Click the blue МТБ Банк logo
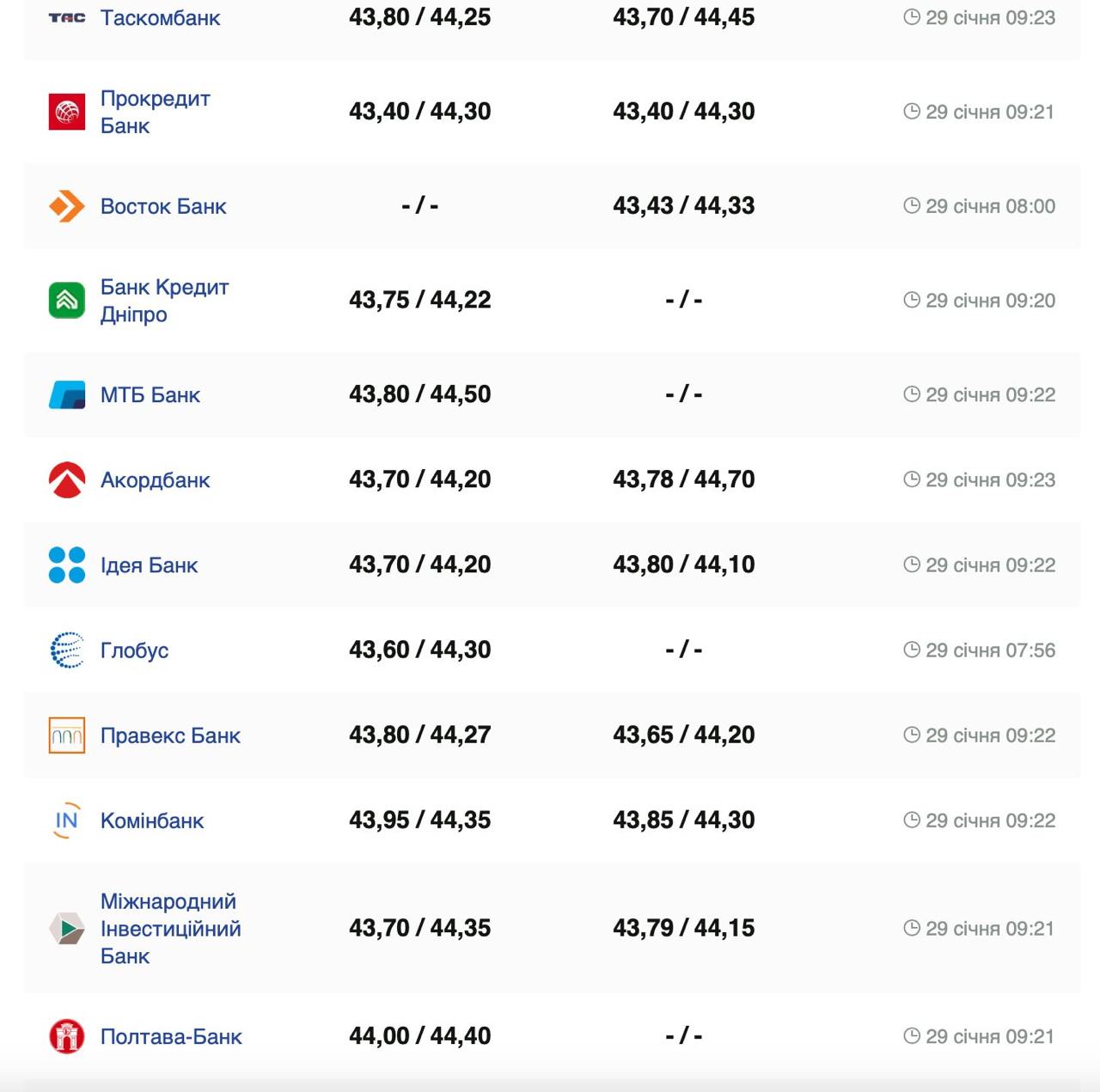The width and height of the screenshot is (1100, 1092). pos(67,395)
